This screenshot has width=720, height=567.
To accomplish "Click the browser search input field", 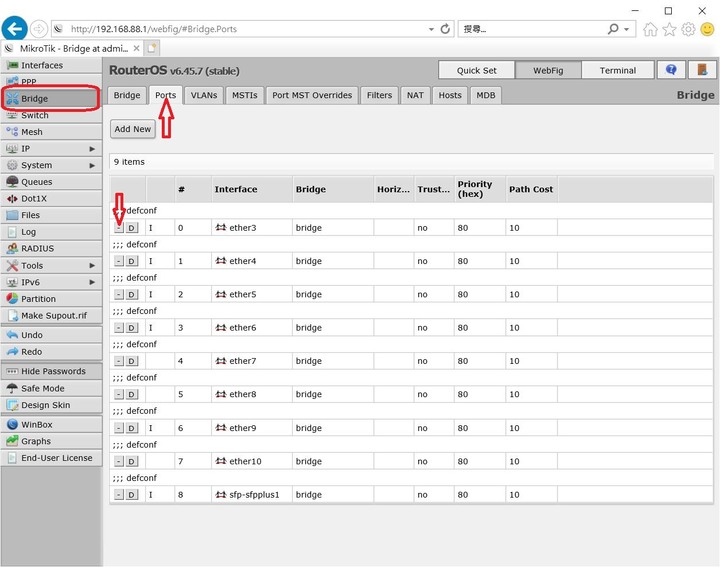I will coord(533,29).
